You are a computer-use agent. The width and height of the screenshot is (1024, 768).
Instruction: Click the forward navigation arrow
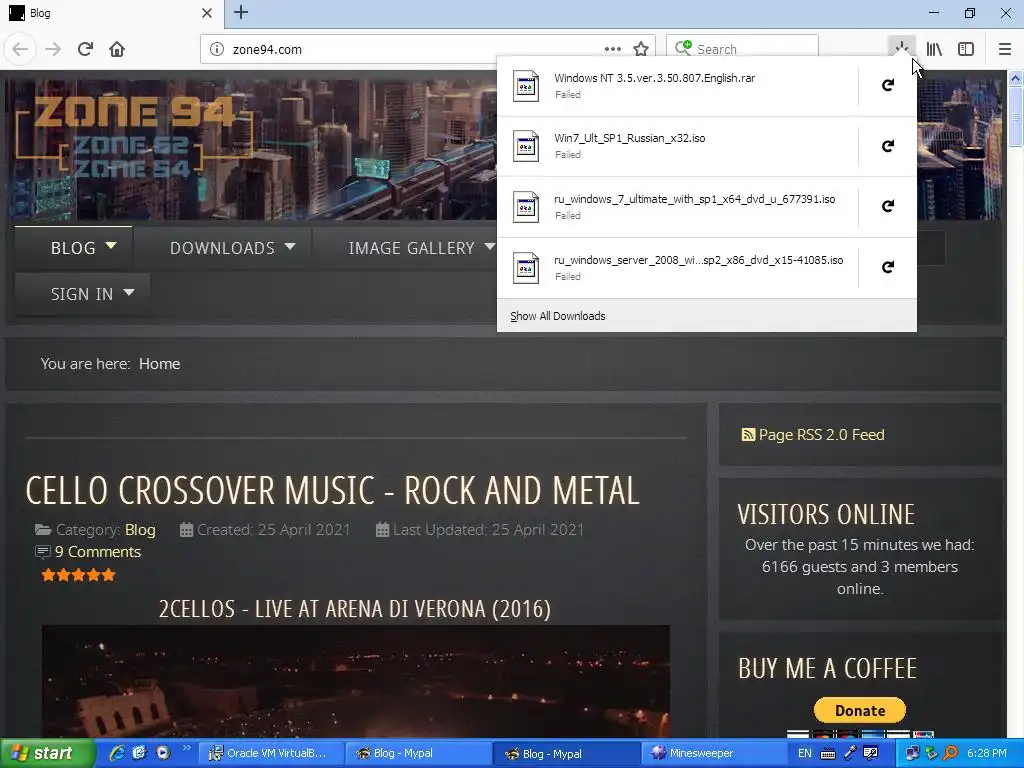(x=53, y=49)
